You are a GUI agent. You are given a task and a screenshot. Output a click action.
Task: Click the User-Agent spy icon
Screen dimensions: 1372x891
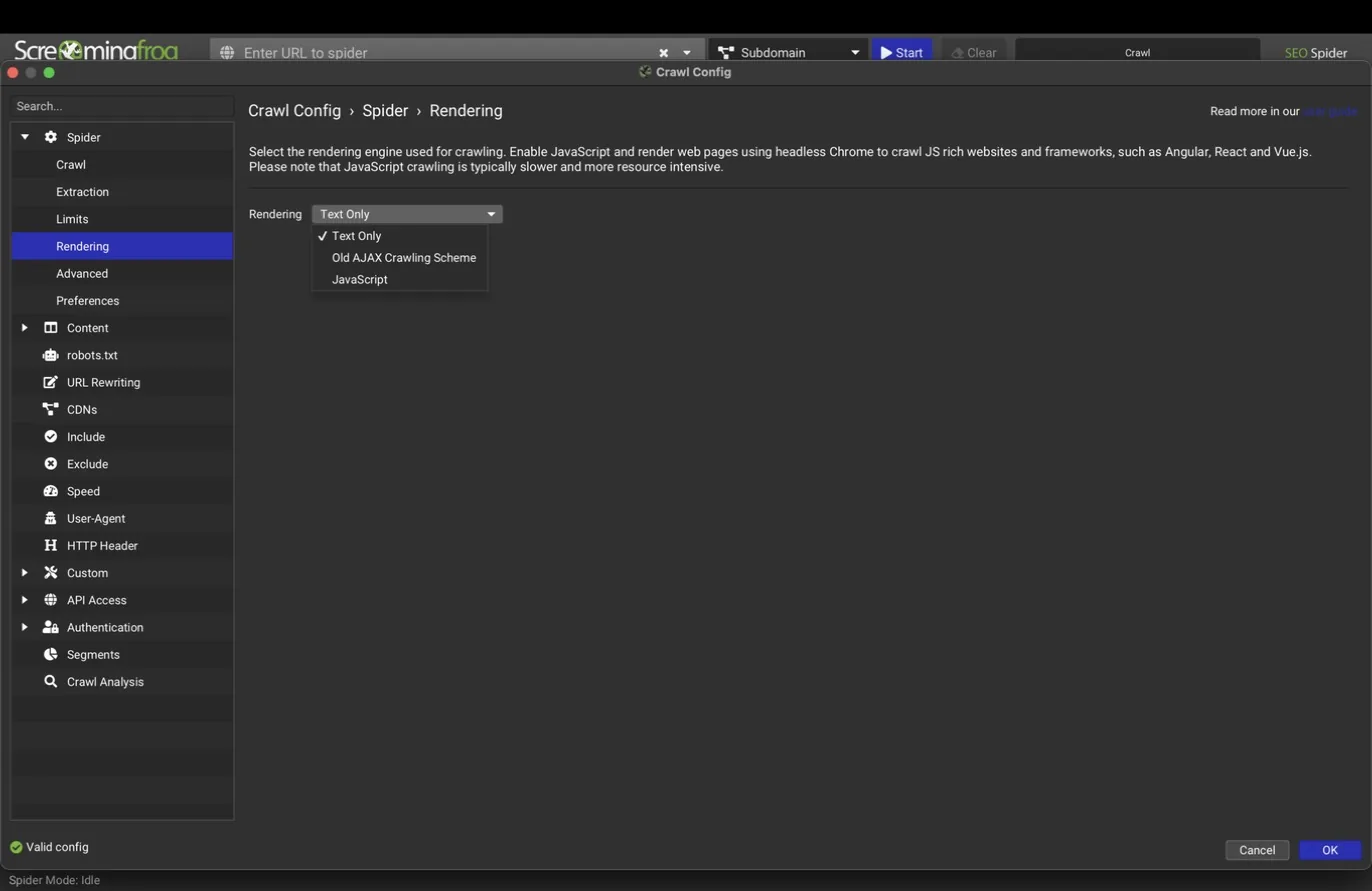(51, 518)
